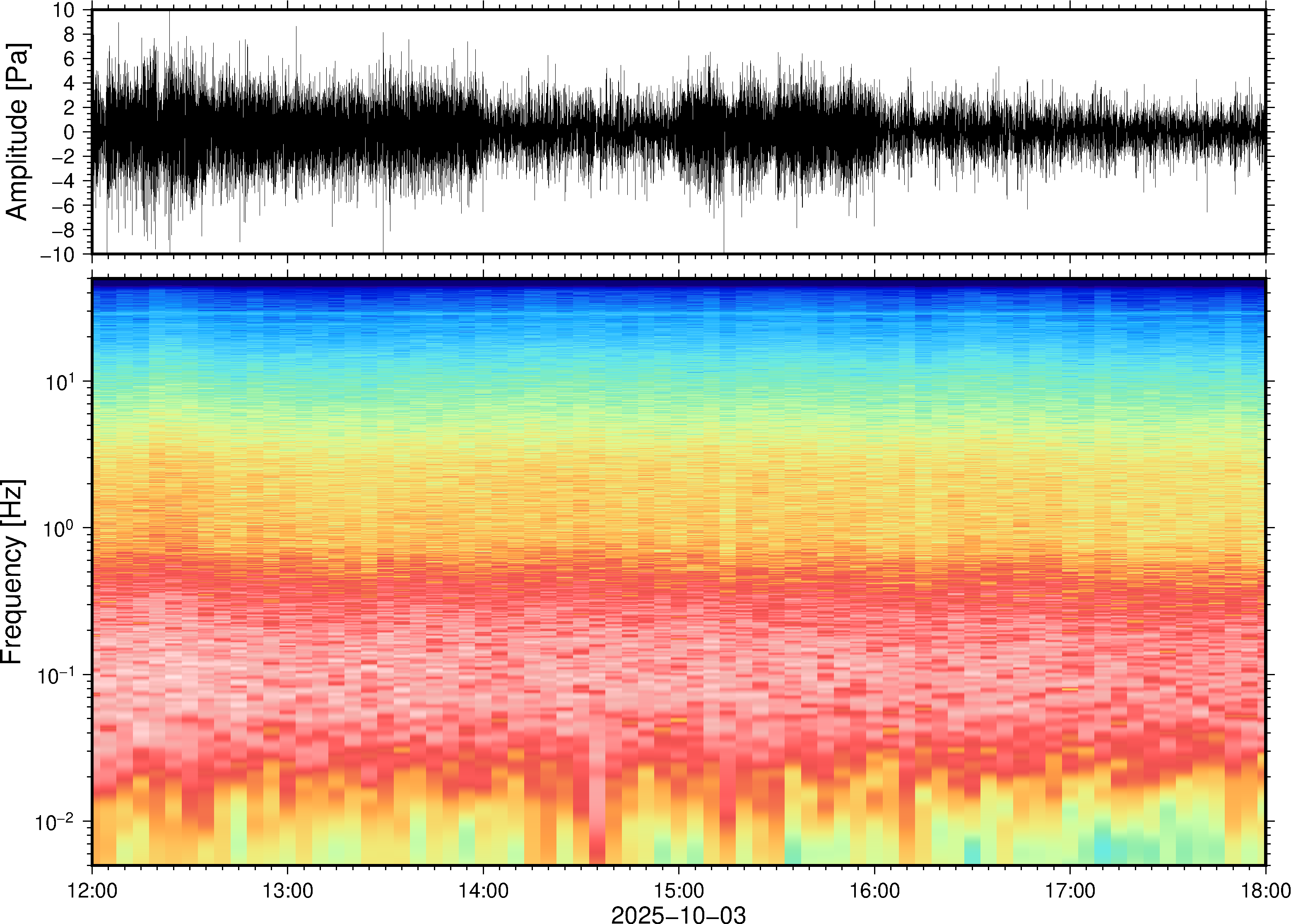Click the amplitude axis value 0

click(x=69, y=132)
